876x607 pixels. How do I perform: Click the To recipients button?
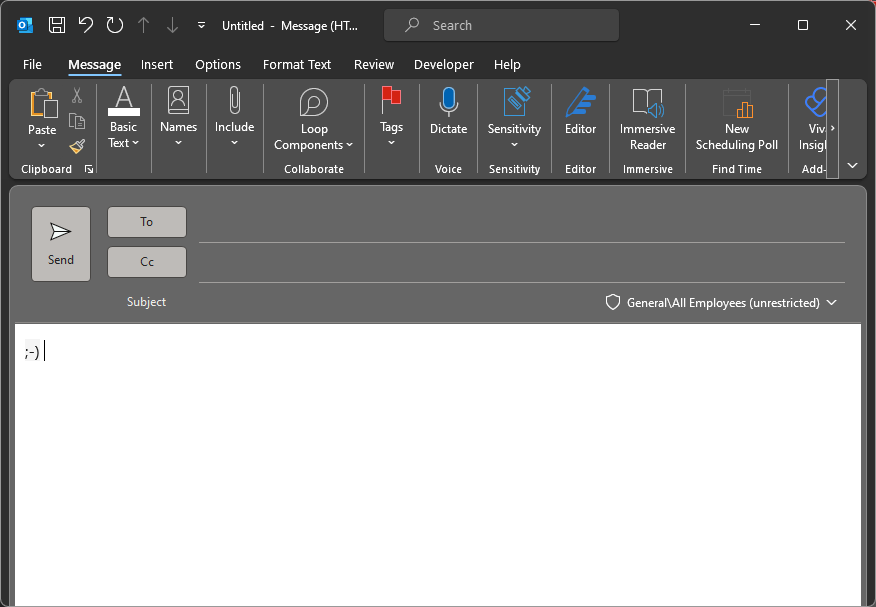[147, 222]
